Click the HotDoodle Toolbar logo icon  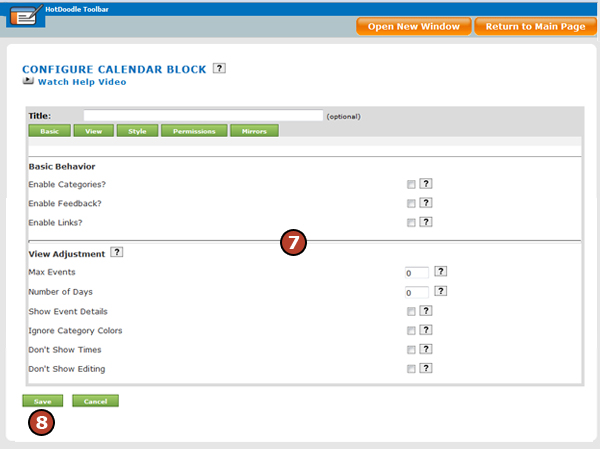point(25,15)
